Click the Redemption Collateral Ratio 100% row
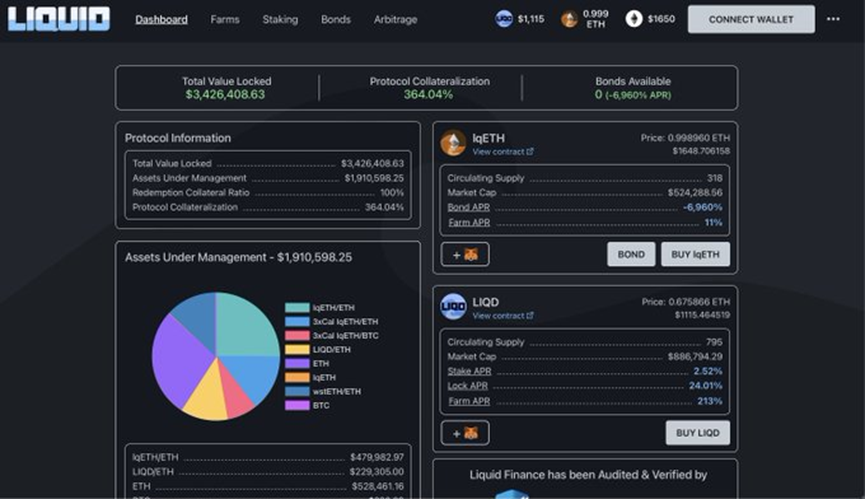 (x=268, y=192)
